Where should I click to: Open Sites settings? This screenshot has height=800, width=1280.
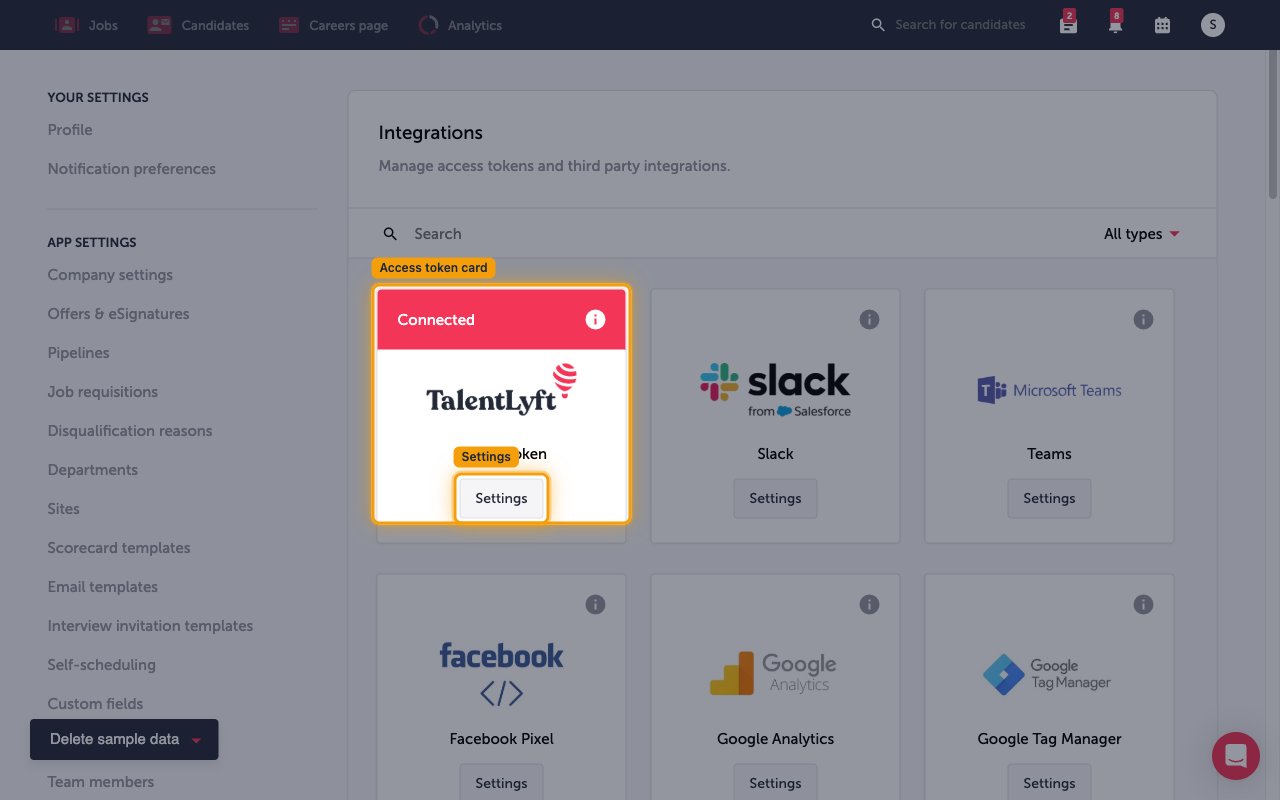click(63, 509)
